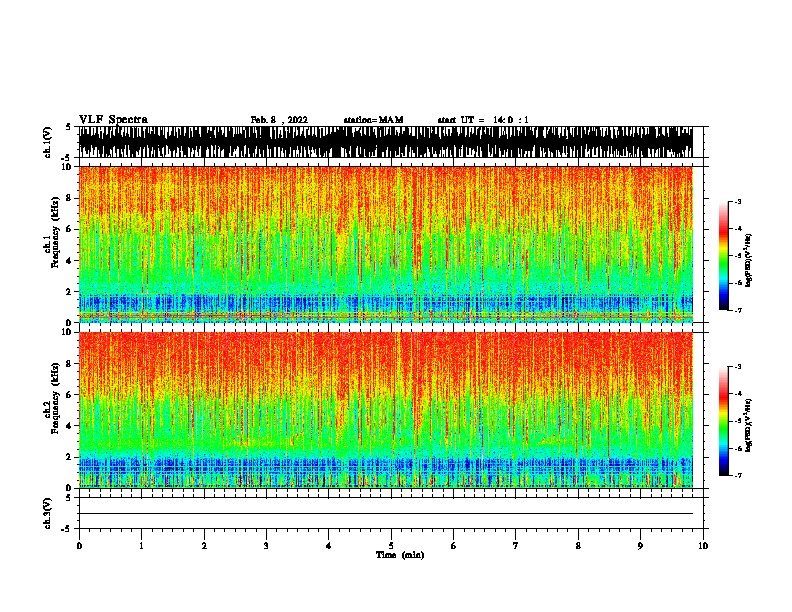Click time-axis tick label "0"

click(79, 545)
